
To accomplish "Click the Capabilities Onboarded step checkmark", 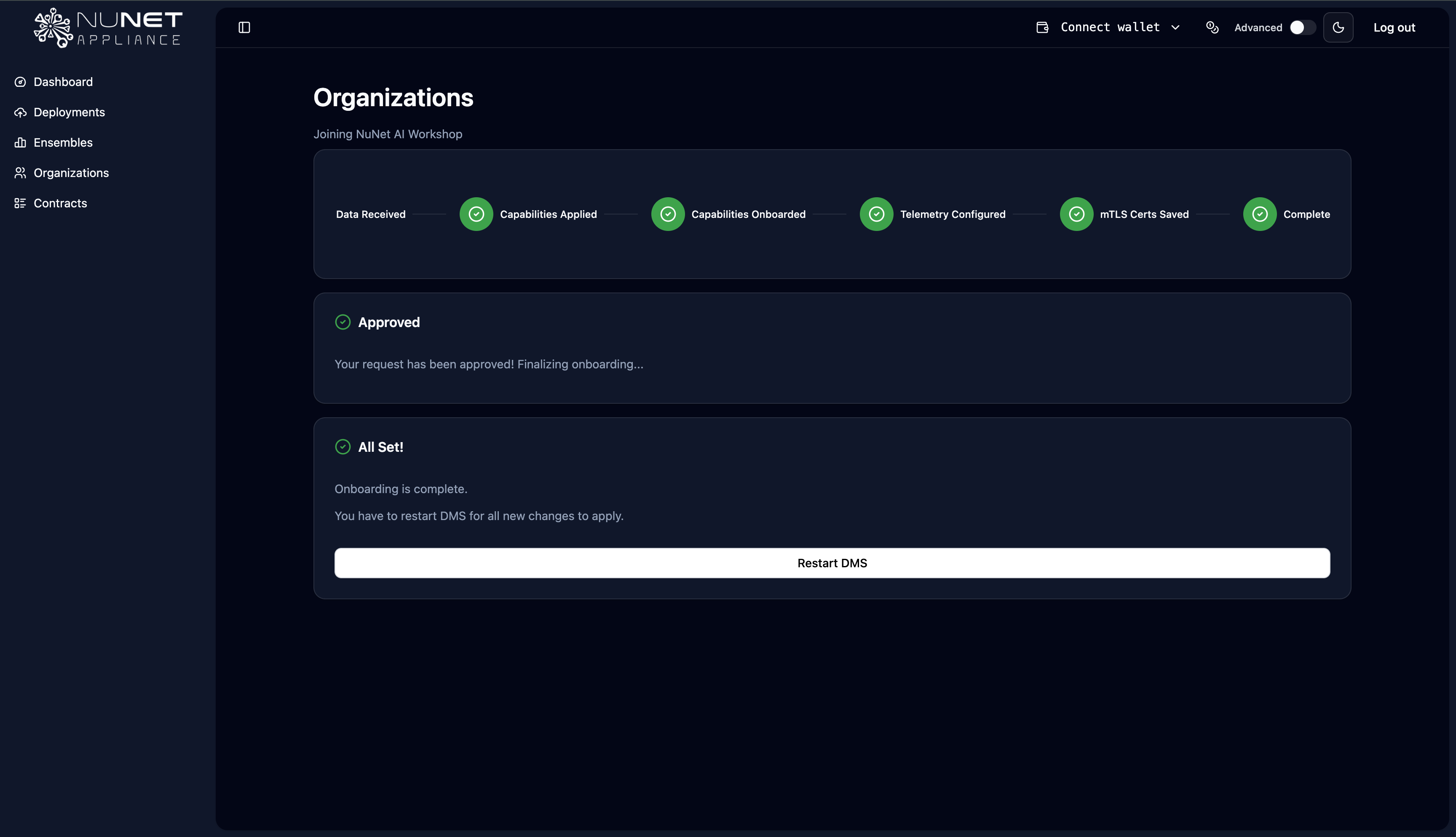I will 668,215.
